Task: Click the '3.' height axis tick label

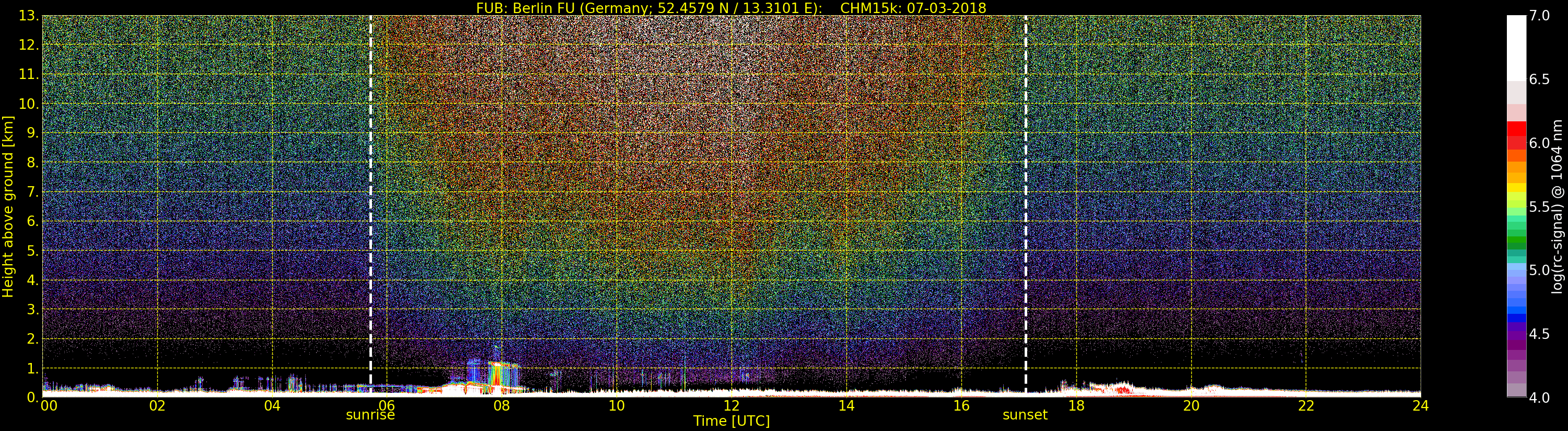Action: click(33, 309)
